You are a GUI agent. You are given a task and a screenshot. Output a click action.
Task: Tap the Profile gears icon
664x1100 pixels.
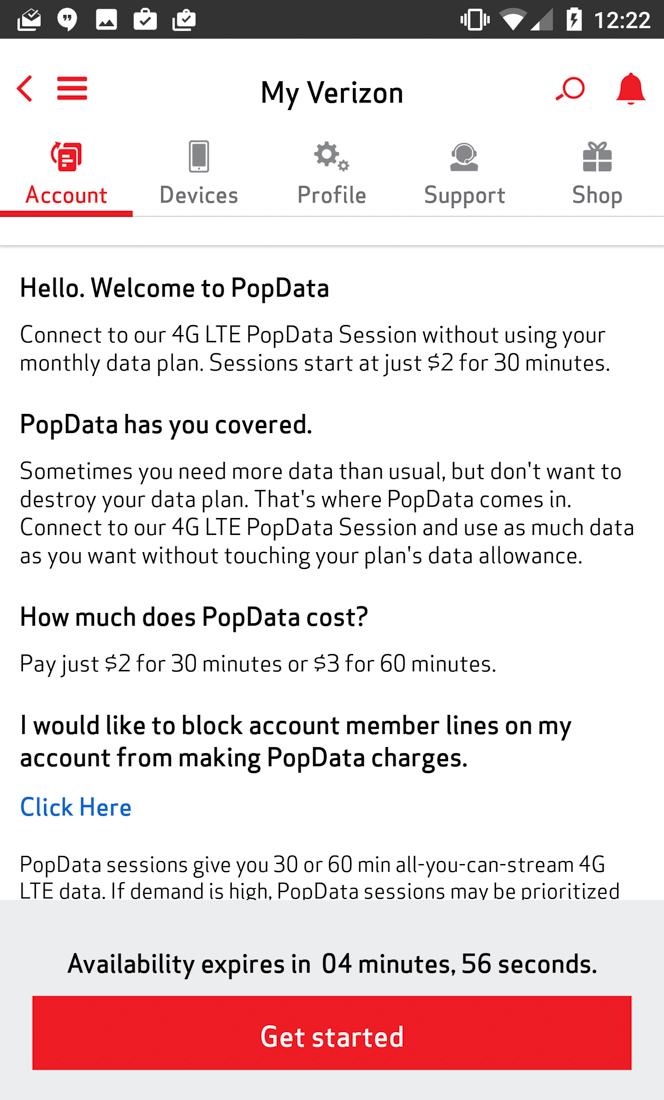click(331, 157)
